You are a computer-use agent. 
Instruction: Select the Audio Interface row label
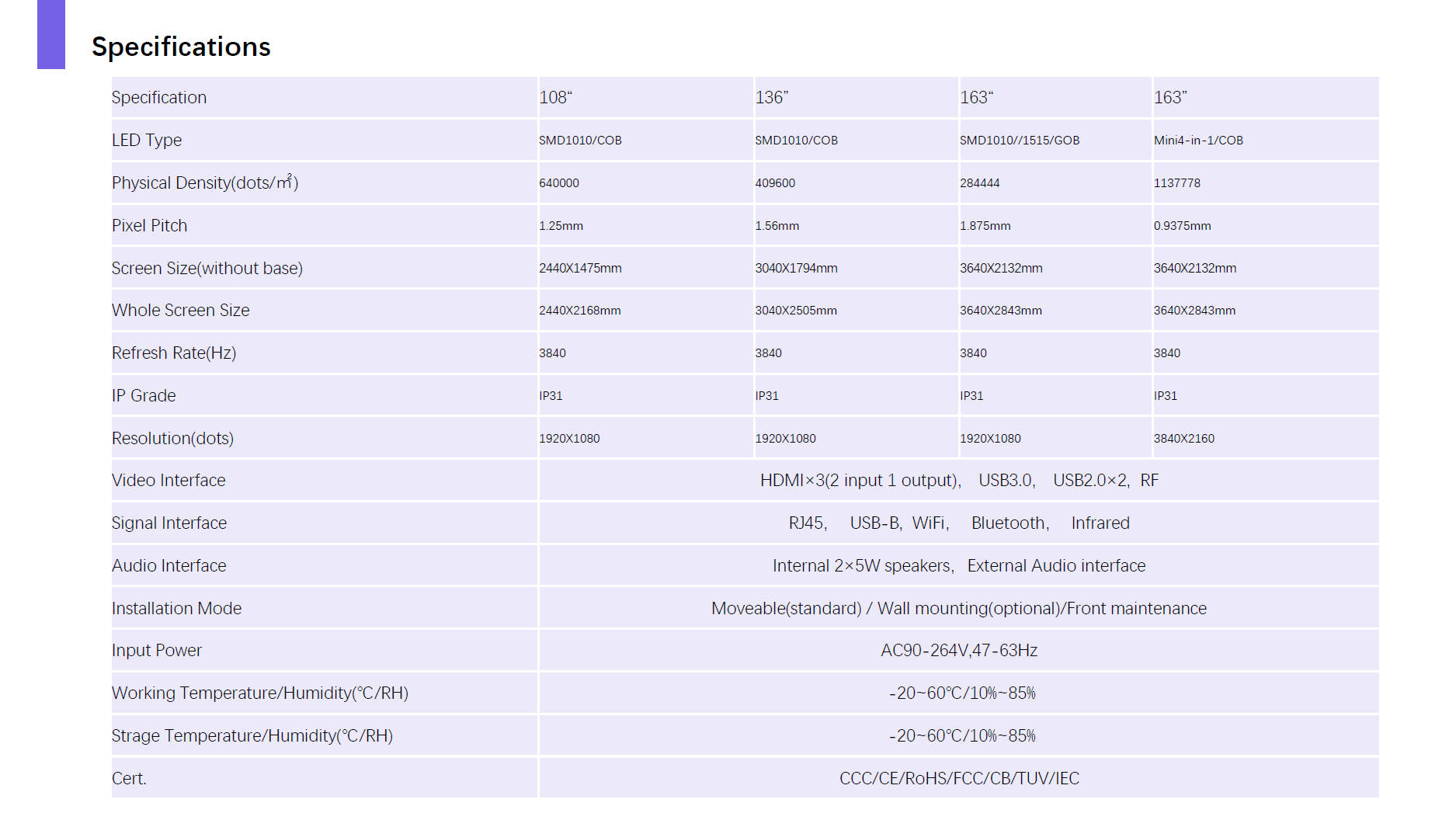coord(169,566)
